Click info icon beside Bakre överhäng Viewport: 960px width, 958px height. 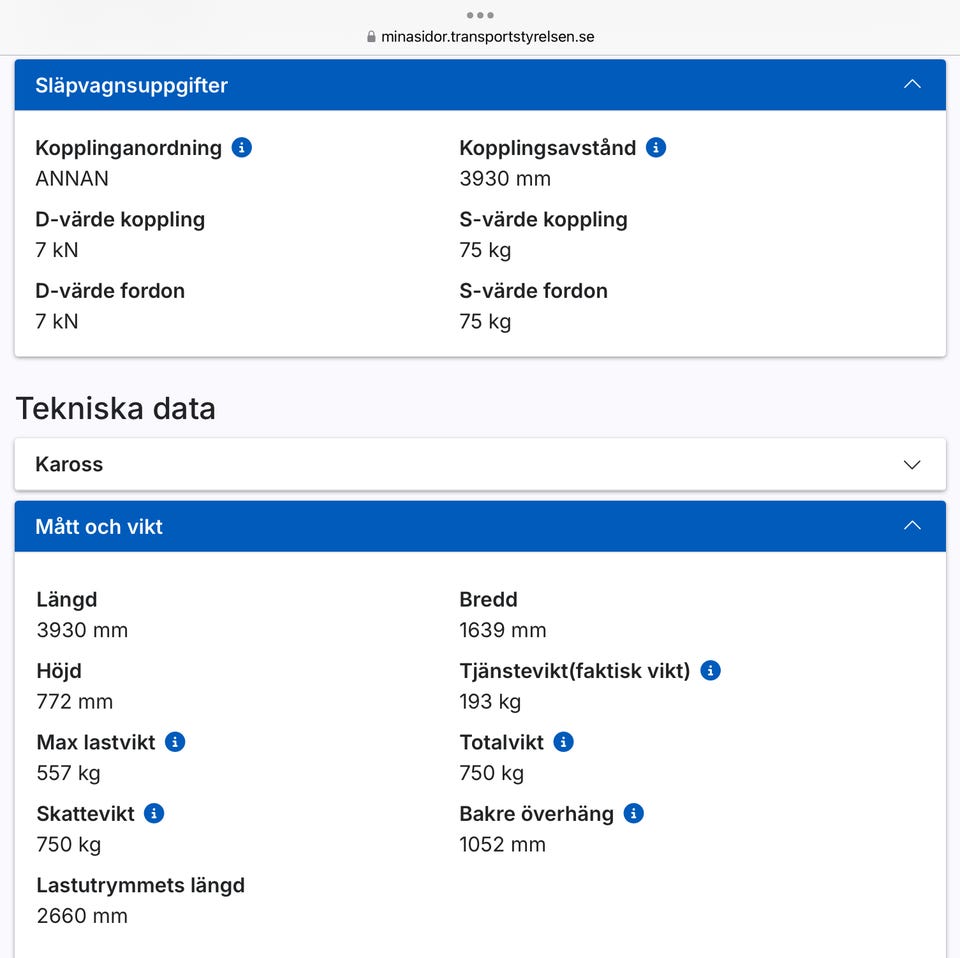[633, 813]
